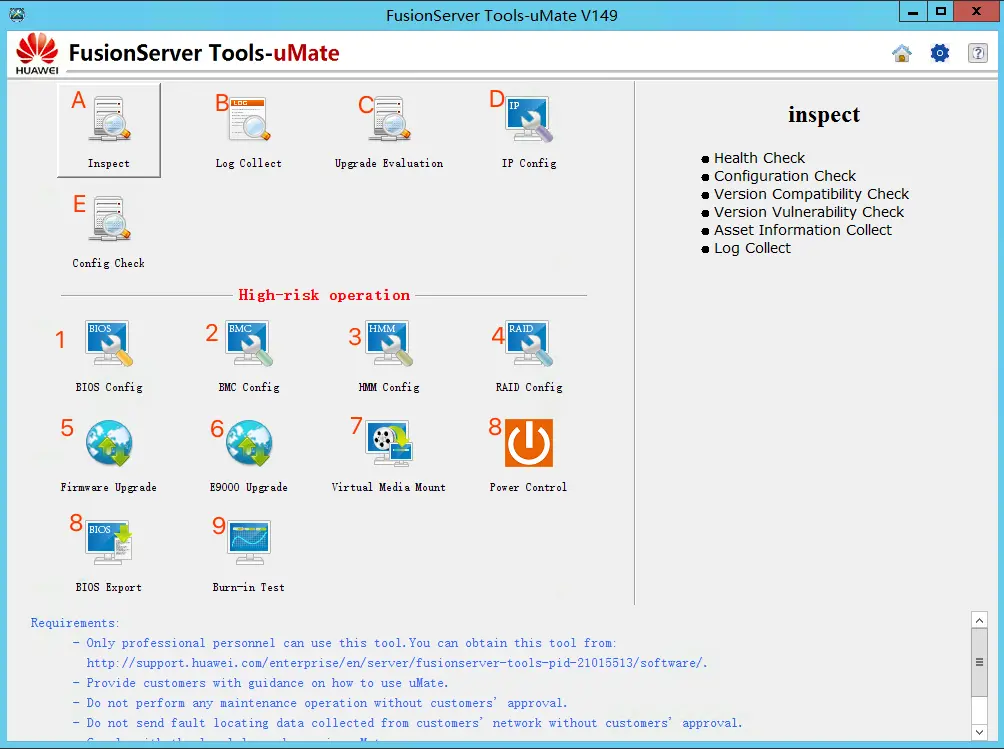The image size is (1004, 749).
Task: Go to the home page icon
Action: pos(902,53)
